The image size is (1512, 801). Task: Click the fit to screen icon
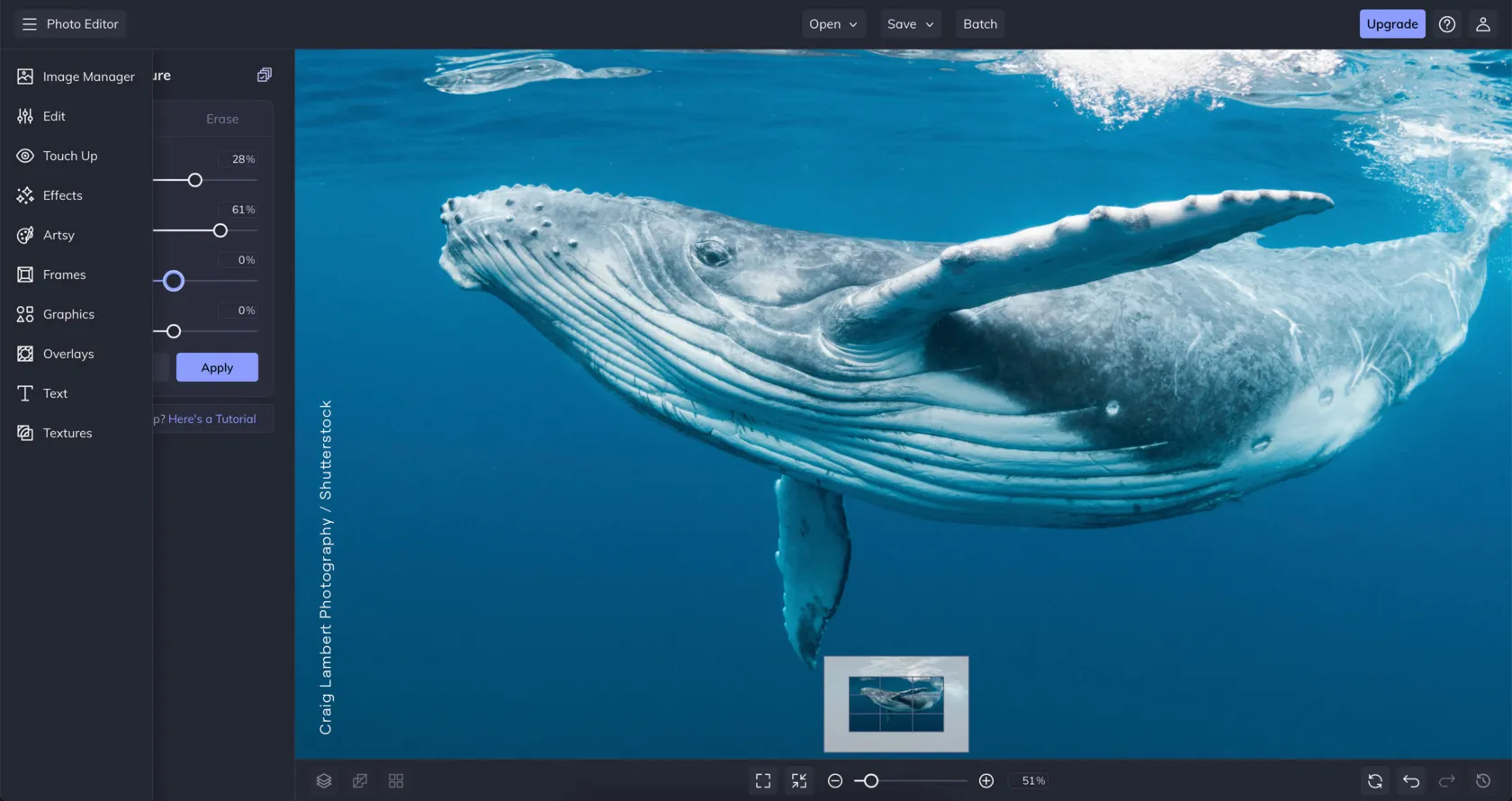[x=763, y=781]
